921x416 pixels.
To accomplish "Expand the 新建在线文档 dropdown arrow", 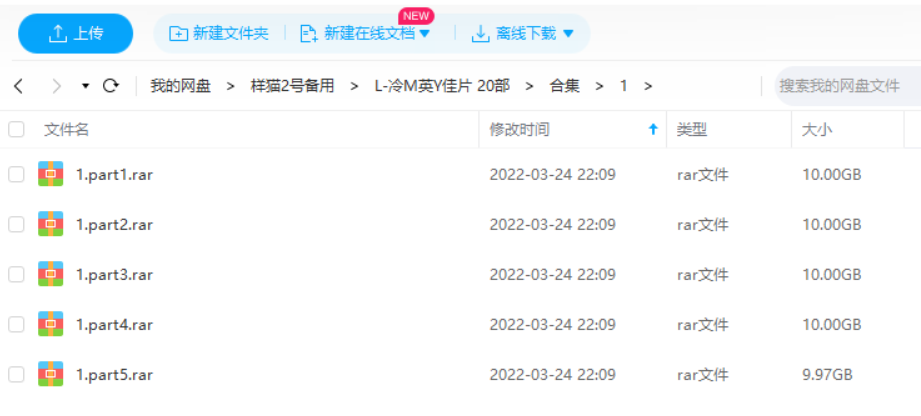I will (x=425, y=33).
